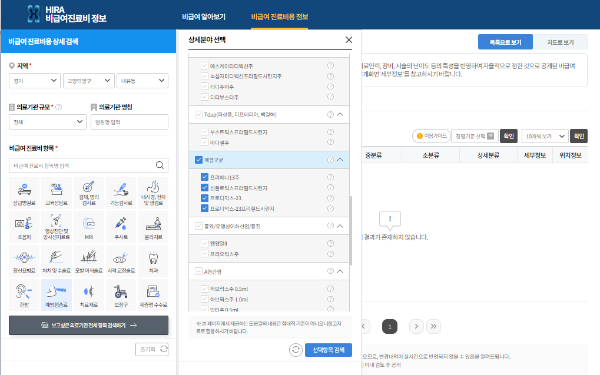Image resolution: width=600 pixels, height=375 pixels.
Task: Click the HIRA logo in the header
Action: [x=67, y=14]
